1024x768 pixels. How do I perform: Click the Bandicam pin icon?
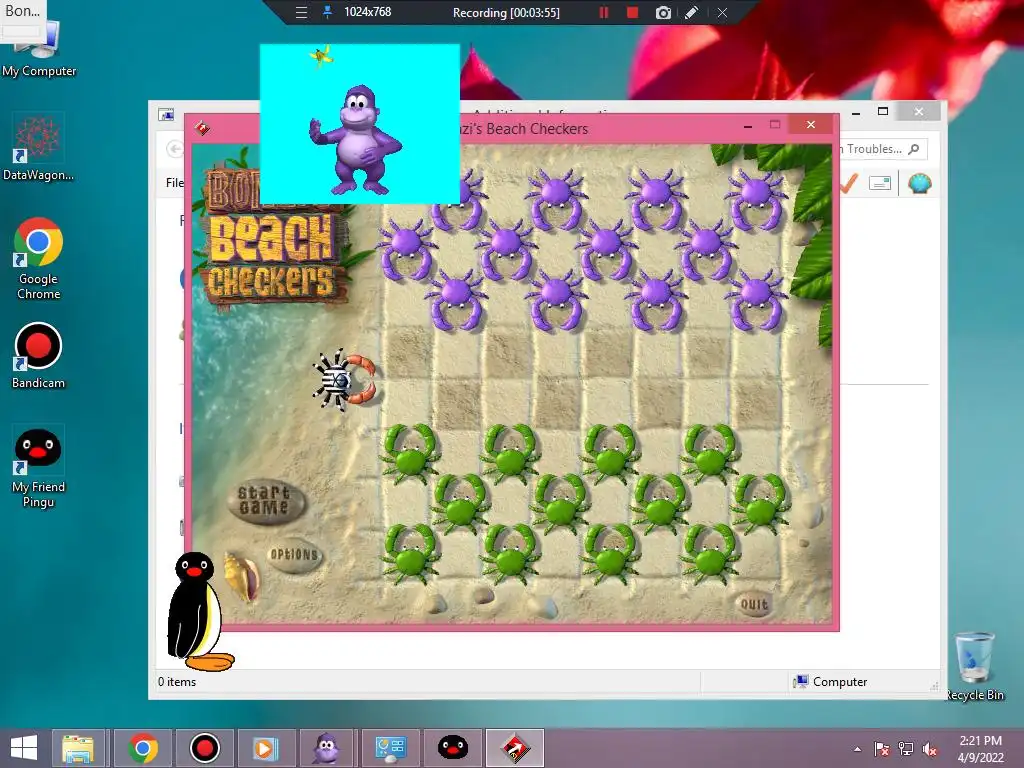click(x=327, y=12)
